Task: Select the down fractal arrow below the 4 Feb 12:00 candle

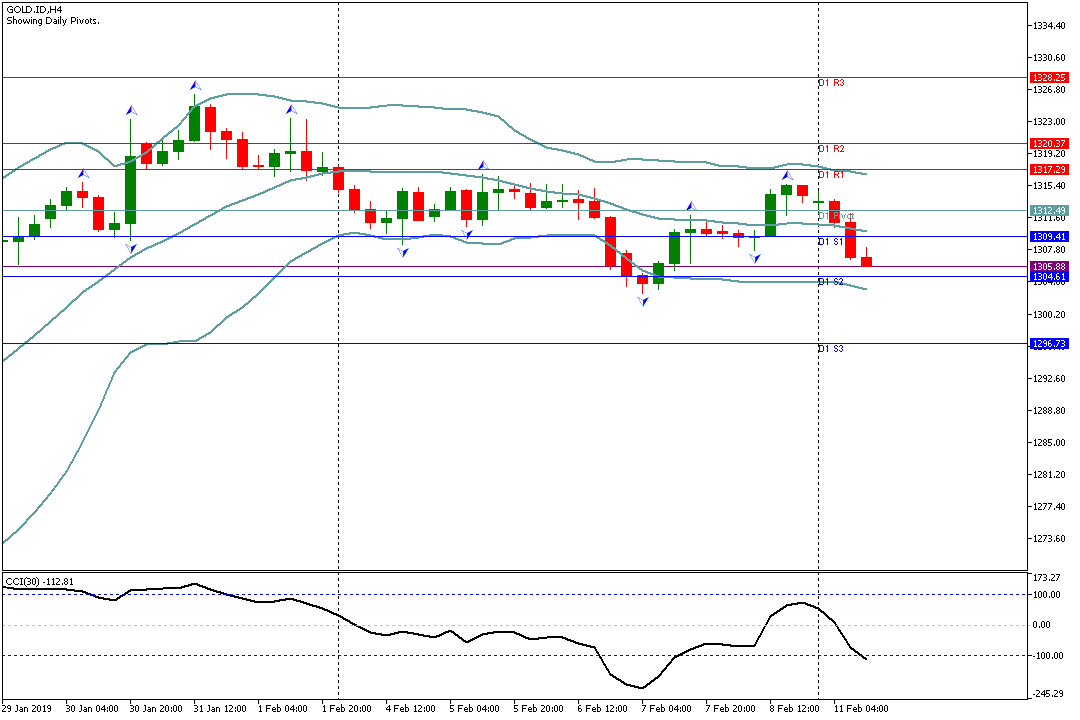Action: point(402,252)
